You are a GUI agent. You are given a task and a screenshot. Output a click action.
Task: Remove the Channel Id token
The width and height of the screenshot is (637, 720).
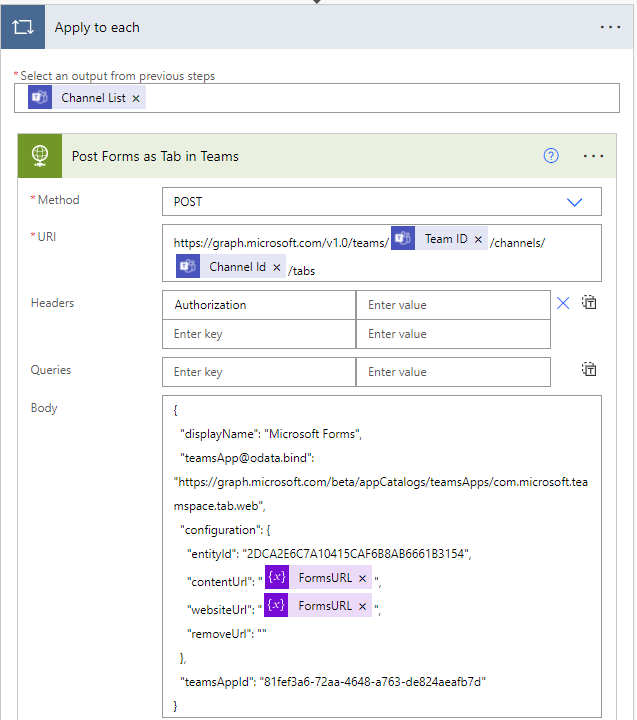277,268
